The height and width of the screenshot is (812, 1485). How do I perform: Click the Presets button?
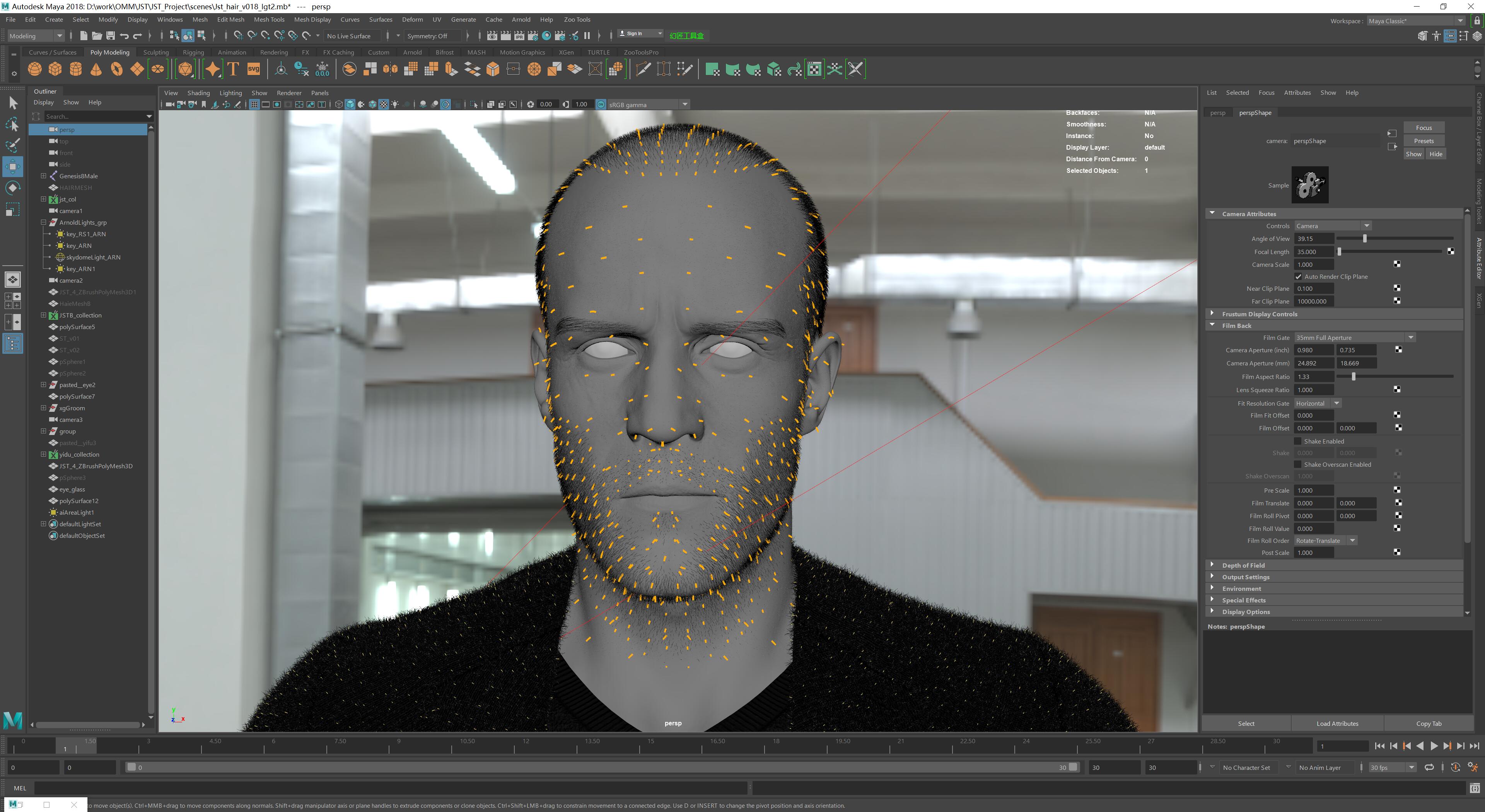1423,141
